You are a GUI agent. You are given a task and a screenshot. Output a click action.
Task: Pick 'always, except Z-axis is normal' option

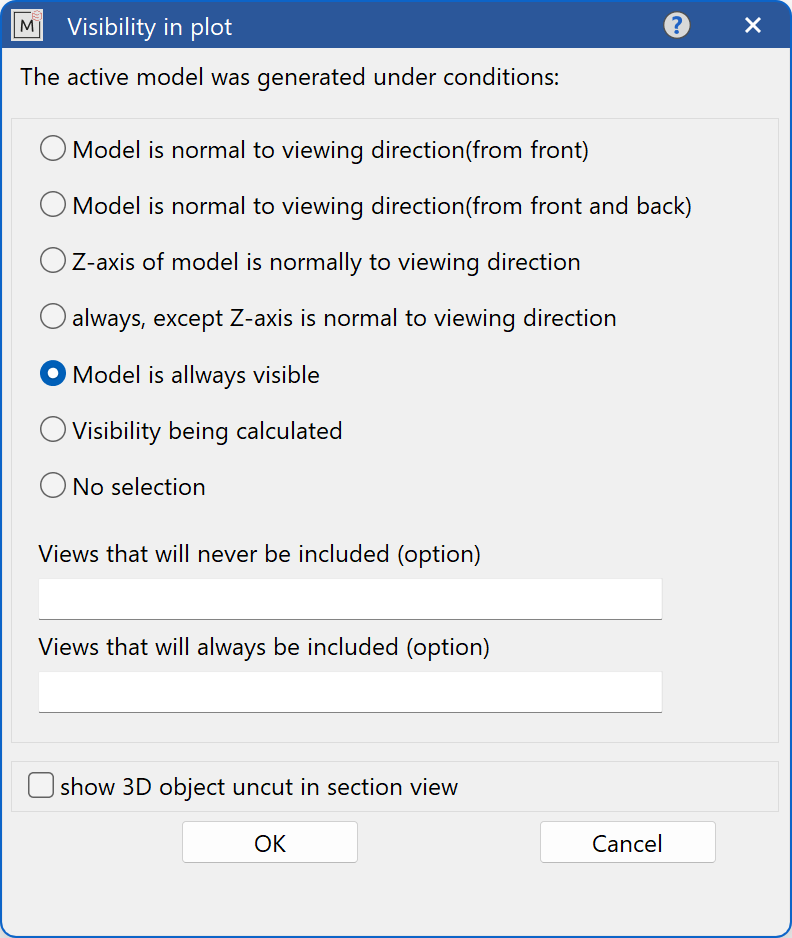click(52, 318)
